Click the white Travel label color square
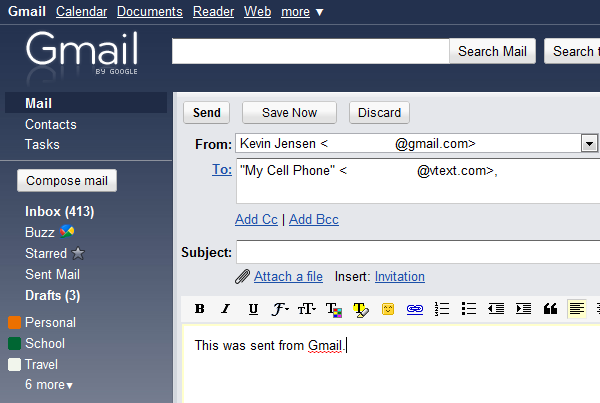 tap(15, 364)
